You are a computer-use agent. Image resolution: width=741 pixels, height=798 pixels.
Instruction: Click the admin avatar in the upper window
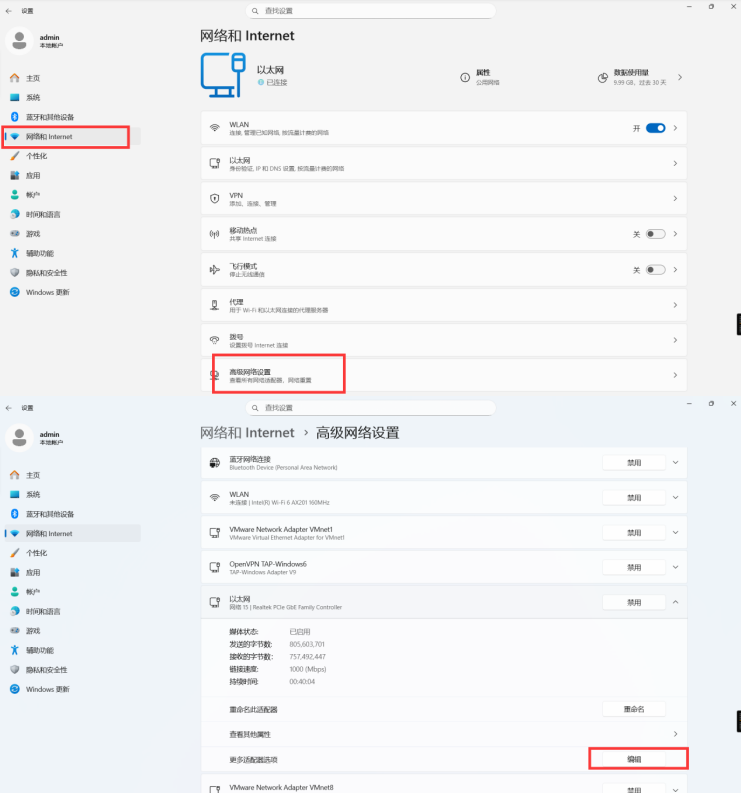19,41
